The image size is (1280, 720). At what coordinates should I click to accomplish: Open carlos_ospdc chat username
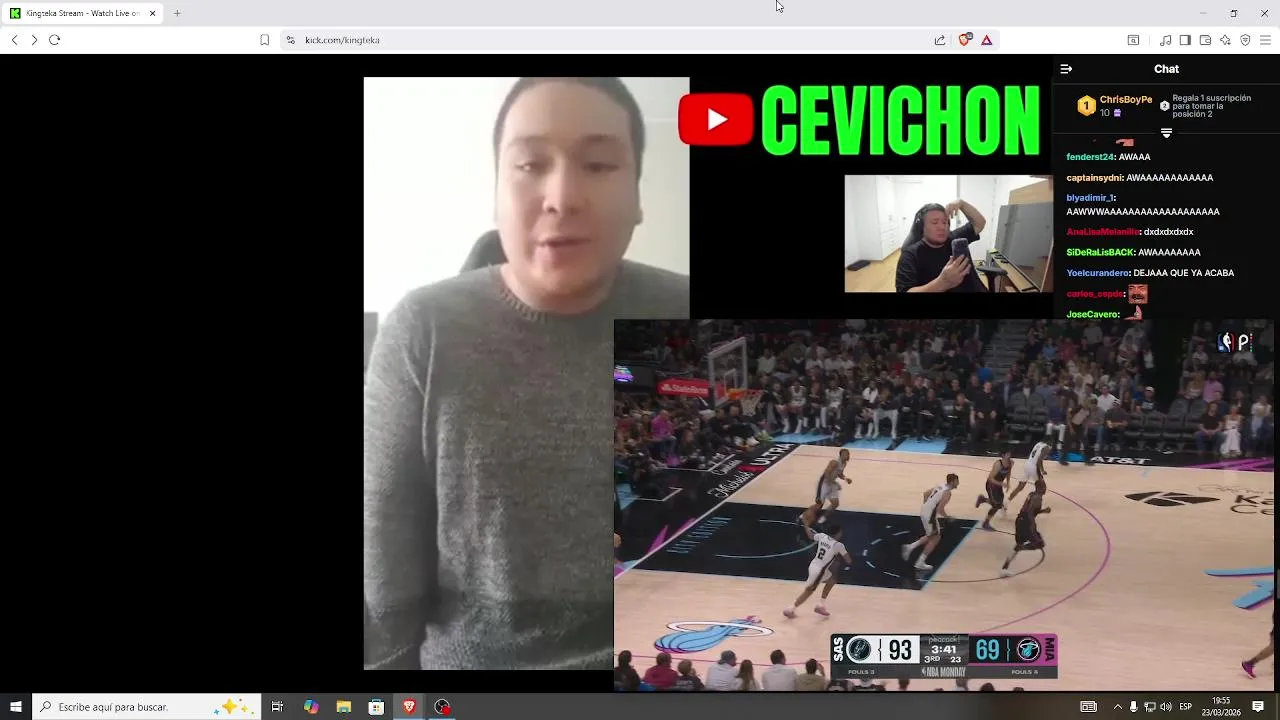[1095, 294]
